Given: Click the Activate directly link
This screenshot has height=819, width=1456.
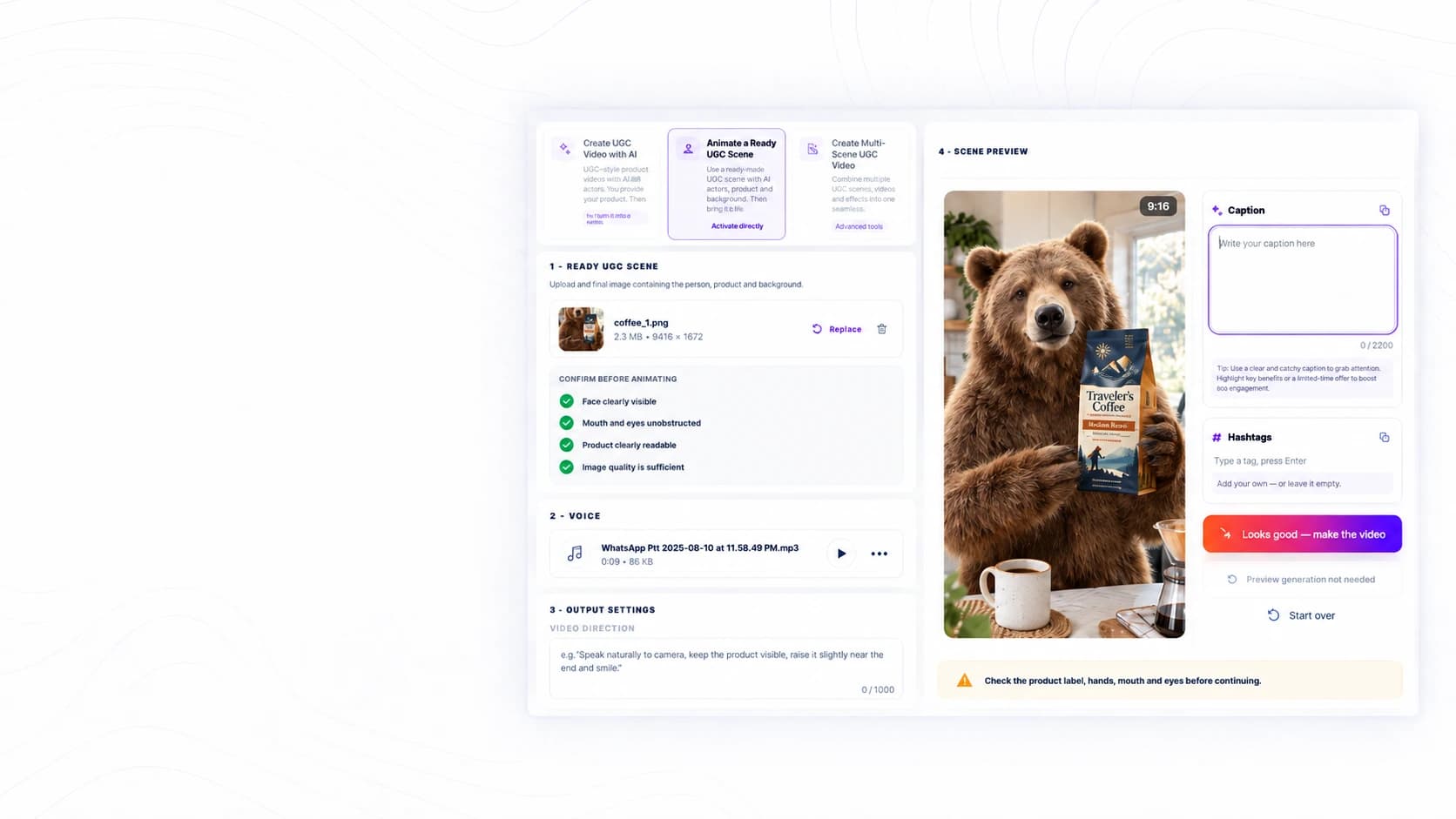Looking at the screenshot, I should [737, 226].
